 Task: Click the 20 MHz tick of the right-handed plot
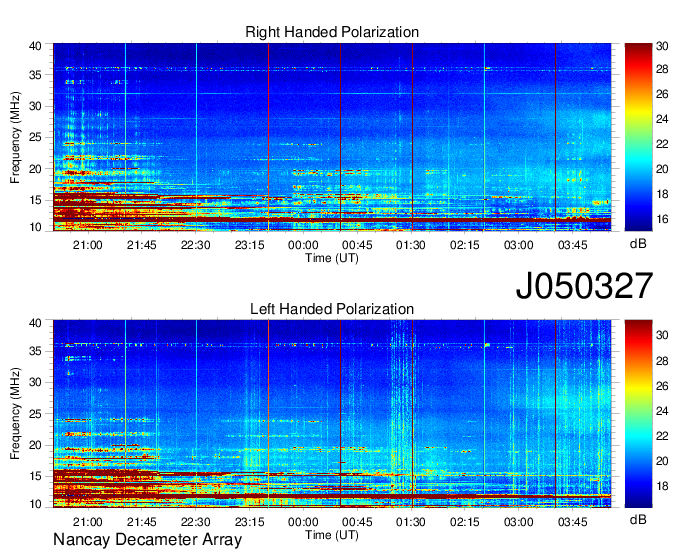(36, 169)
